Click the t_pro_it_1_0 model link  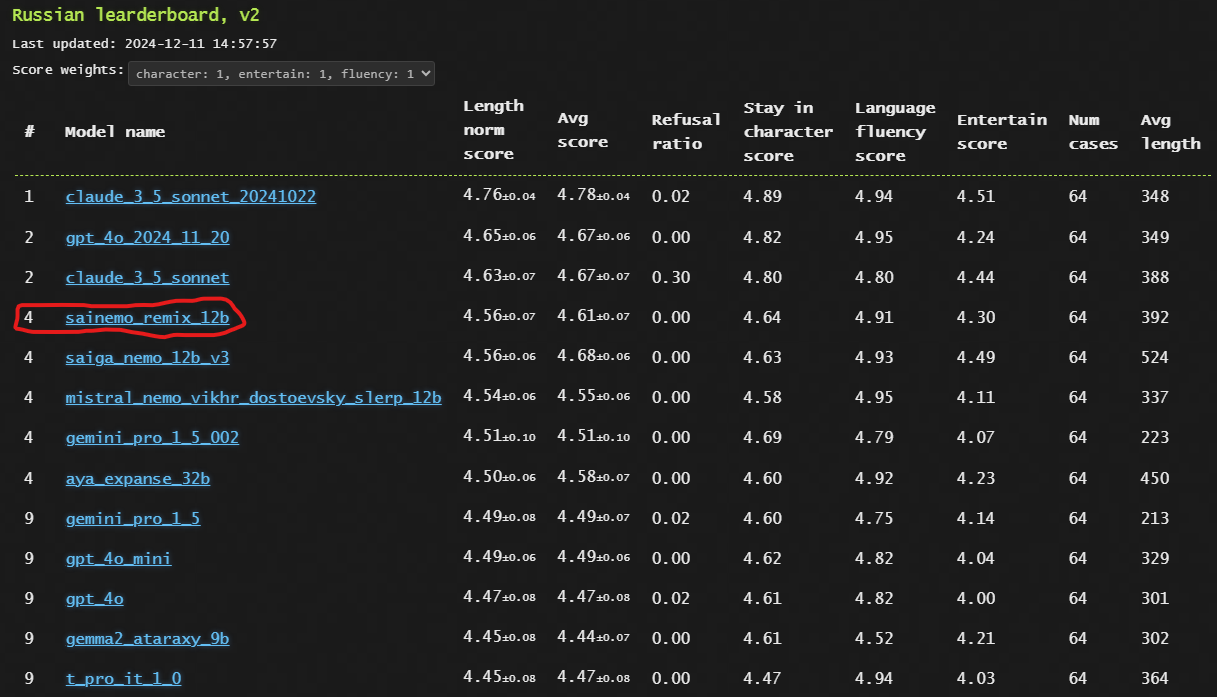(x=123, y=678)
